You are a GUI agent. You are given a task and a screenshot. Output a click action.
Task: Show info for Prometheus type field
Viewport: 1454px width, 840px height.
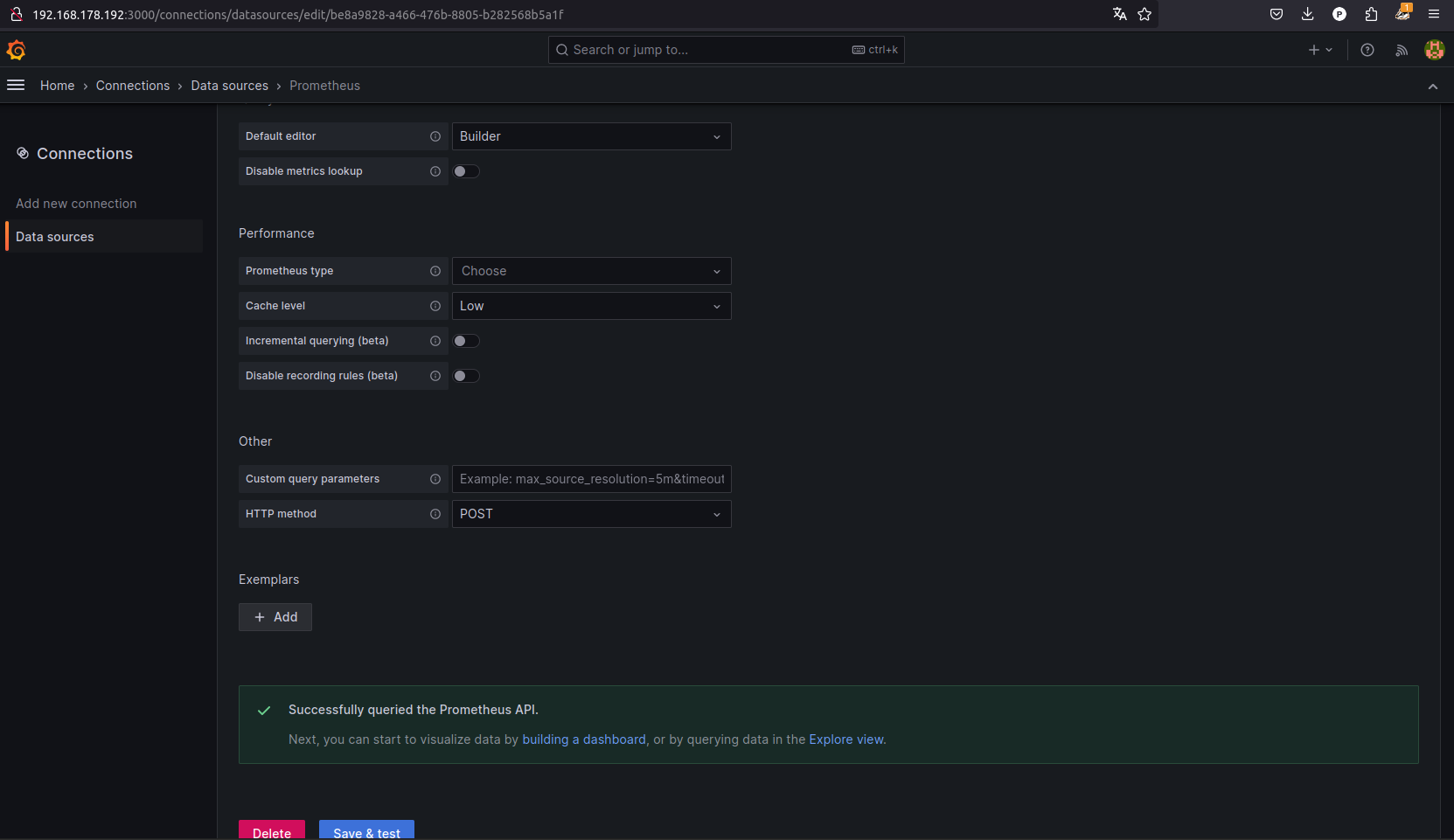[x=435, y=271]
